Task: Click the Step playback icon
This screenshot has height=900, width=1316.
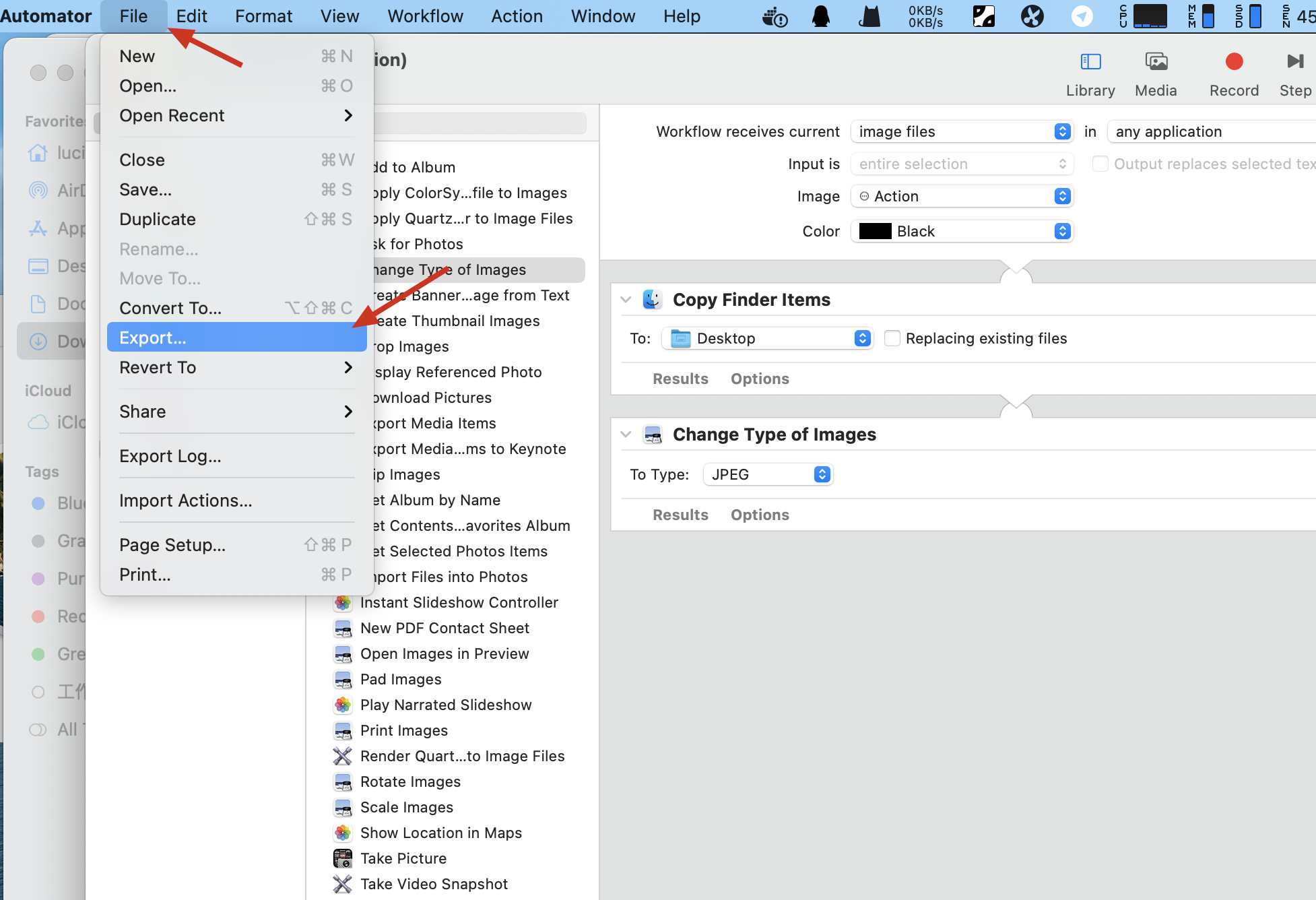Action: pos(1294,62)
